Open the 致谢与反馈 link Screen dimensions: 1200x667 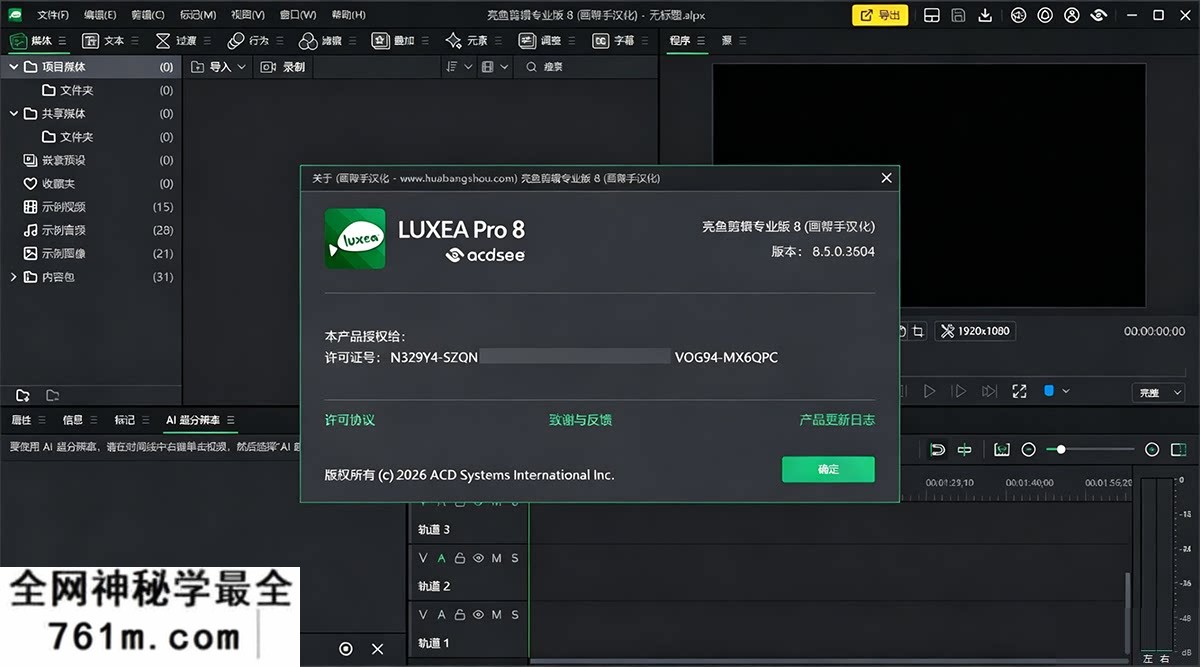(580, 420)
